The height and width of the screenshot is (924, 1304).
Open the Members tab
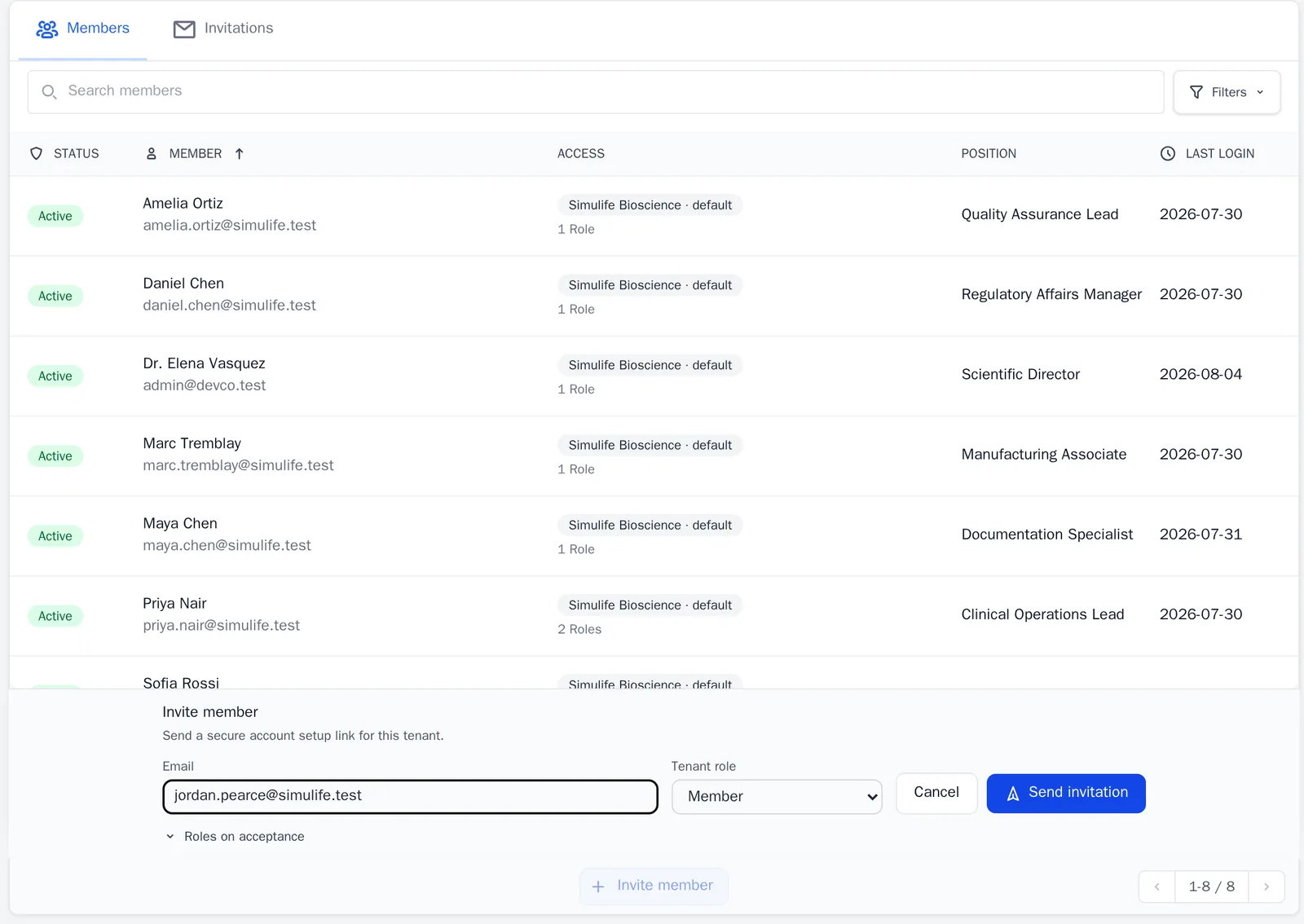click(82, 29)
